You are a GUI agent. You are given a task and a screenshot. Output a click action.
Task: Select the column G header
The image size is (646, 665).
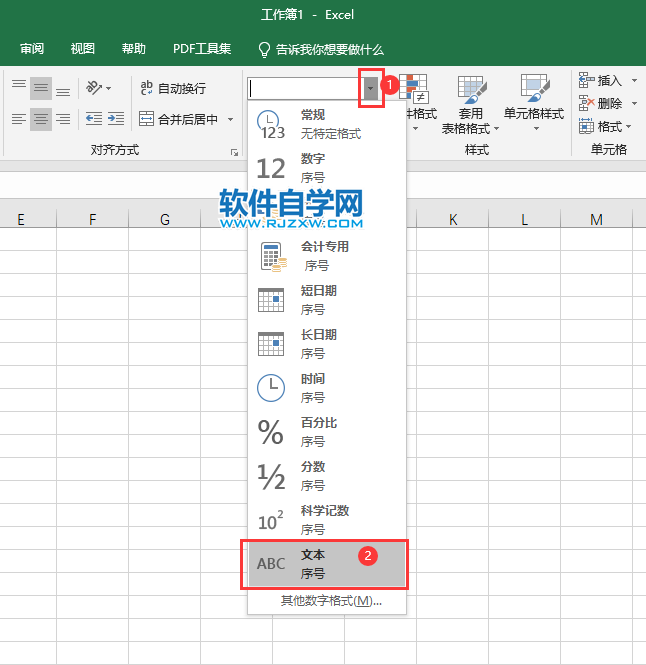165,219
